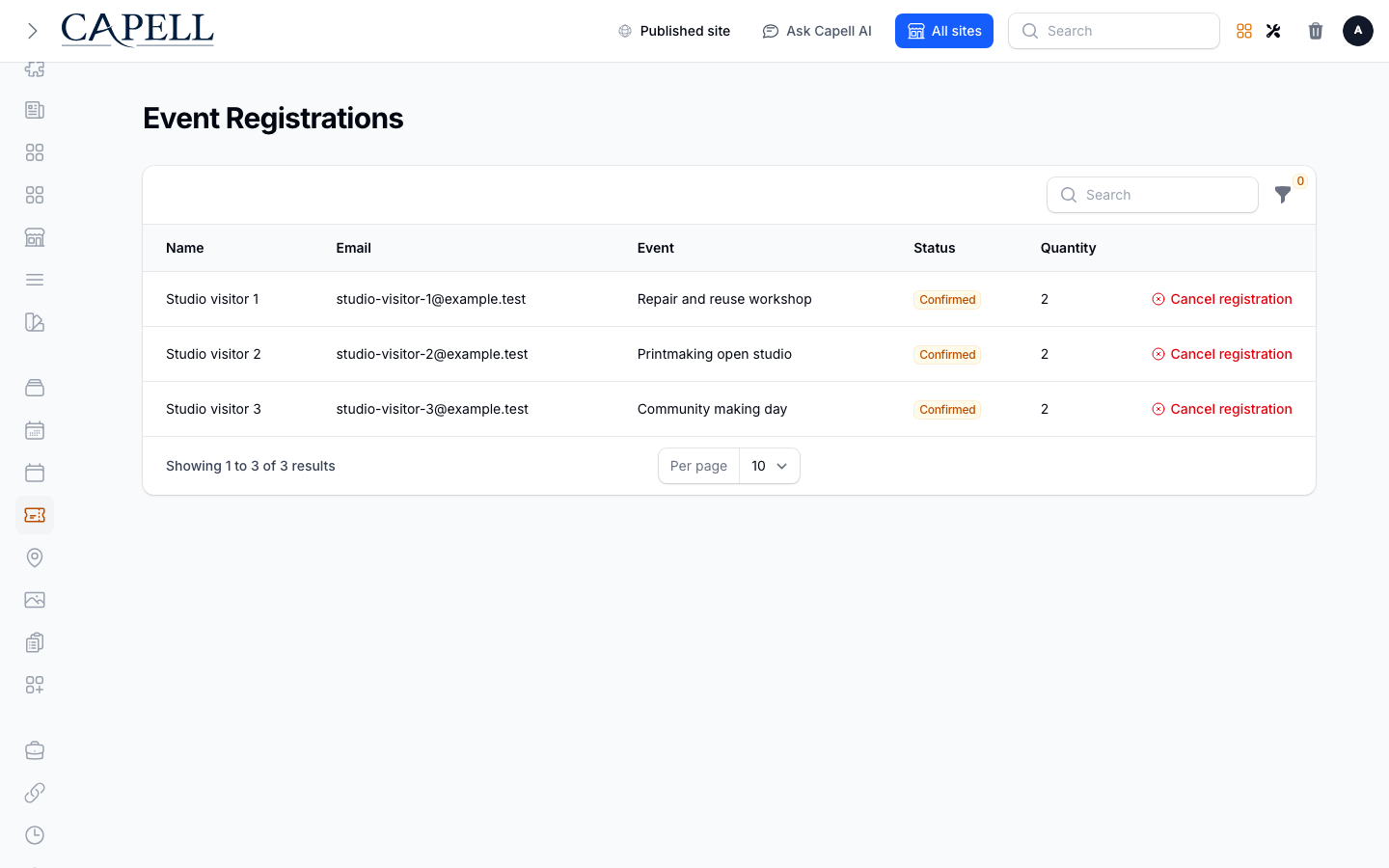Viewport: 1389px width, 868px height.
Task: Open the clipboard icon in sidebar
Action: (x=35, y=642)
